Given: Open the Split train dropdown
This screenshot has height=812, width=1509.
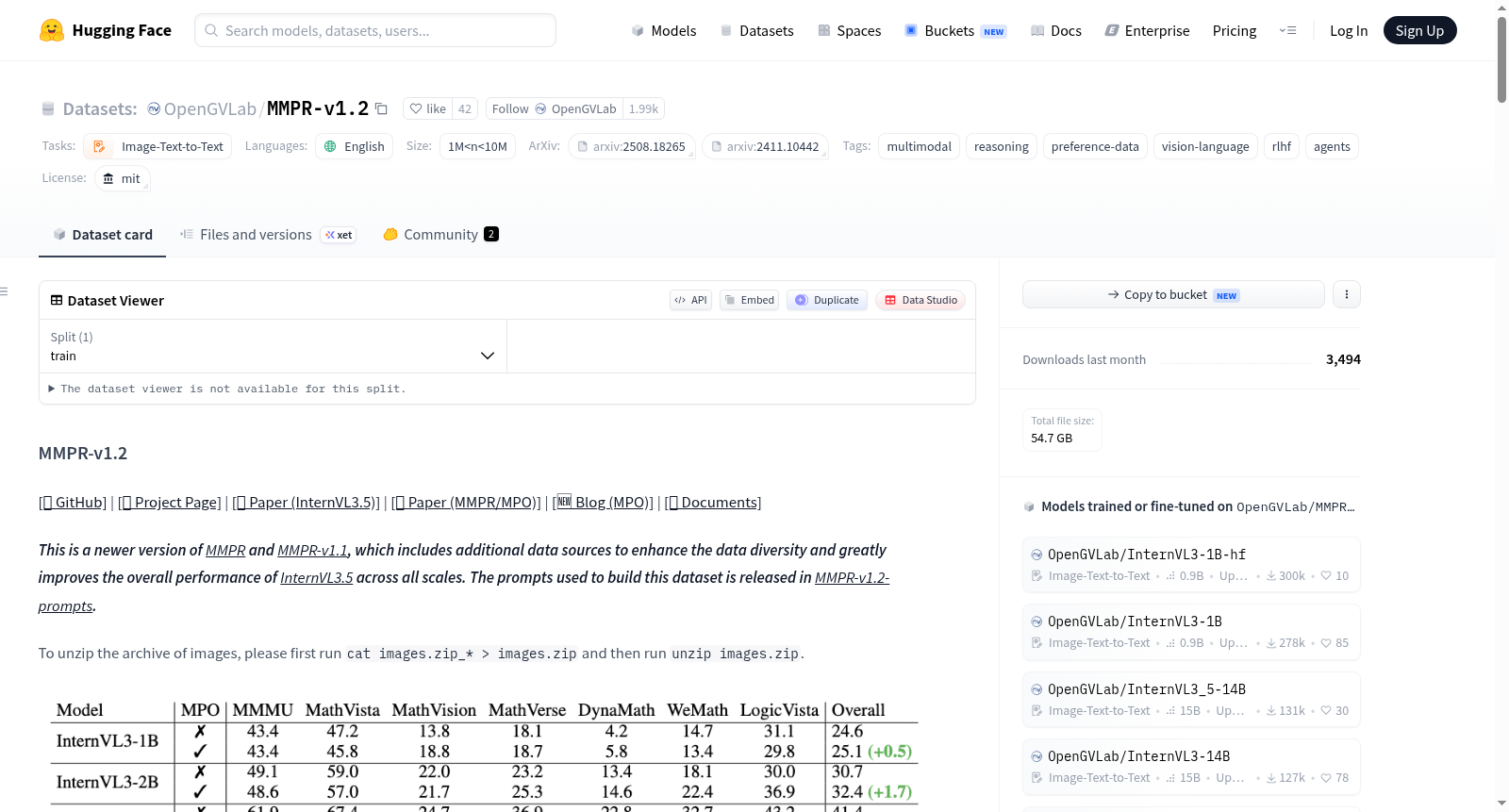Looking at the screenshot, I should pos(273,346).
